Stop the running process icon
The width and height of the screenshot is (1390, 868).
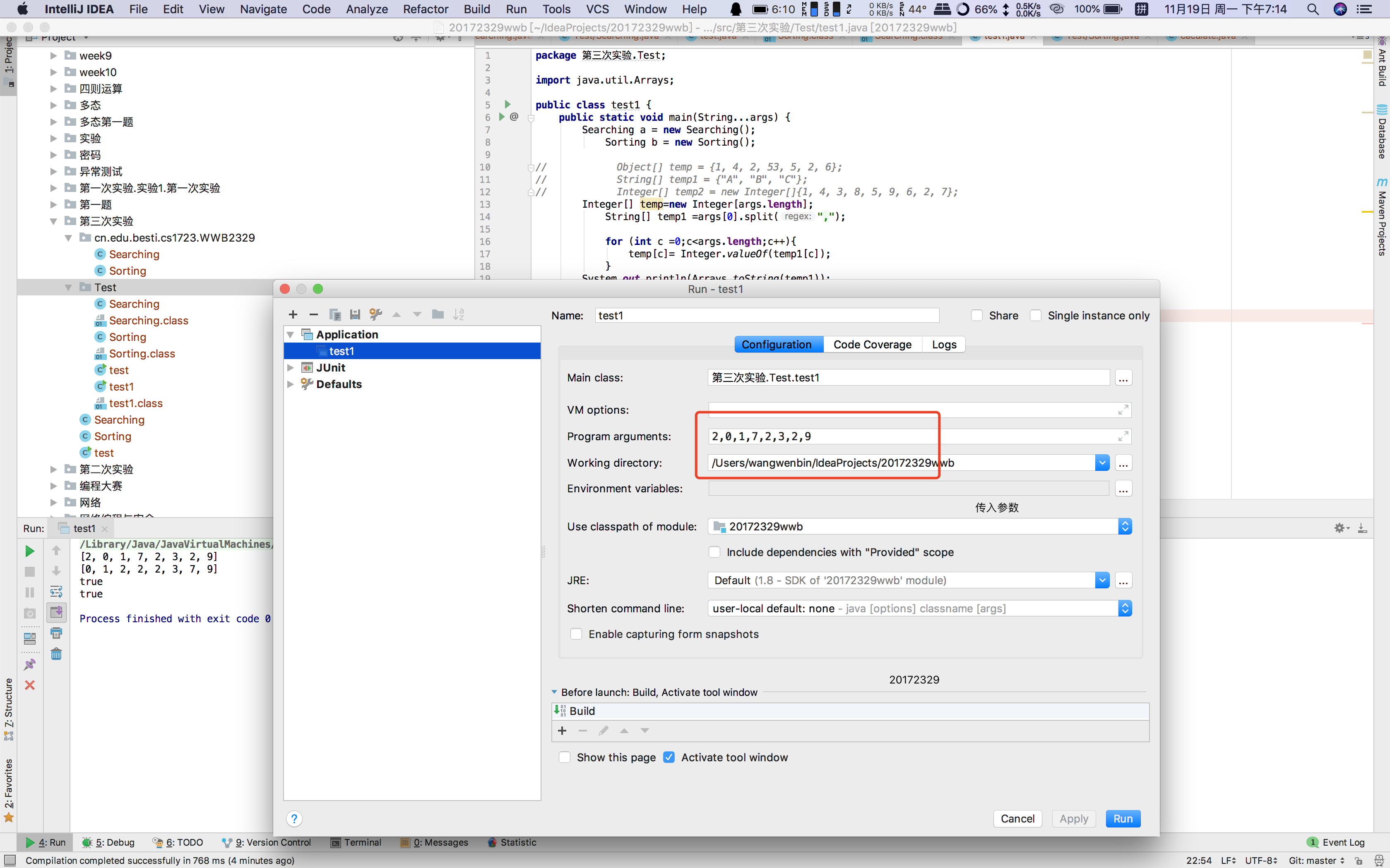tap(30, 572)
